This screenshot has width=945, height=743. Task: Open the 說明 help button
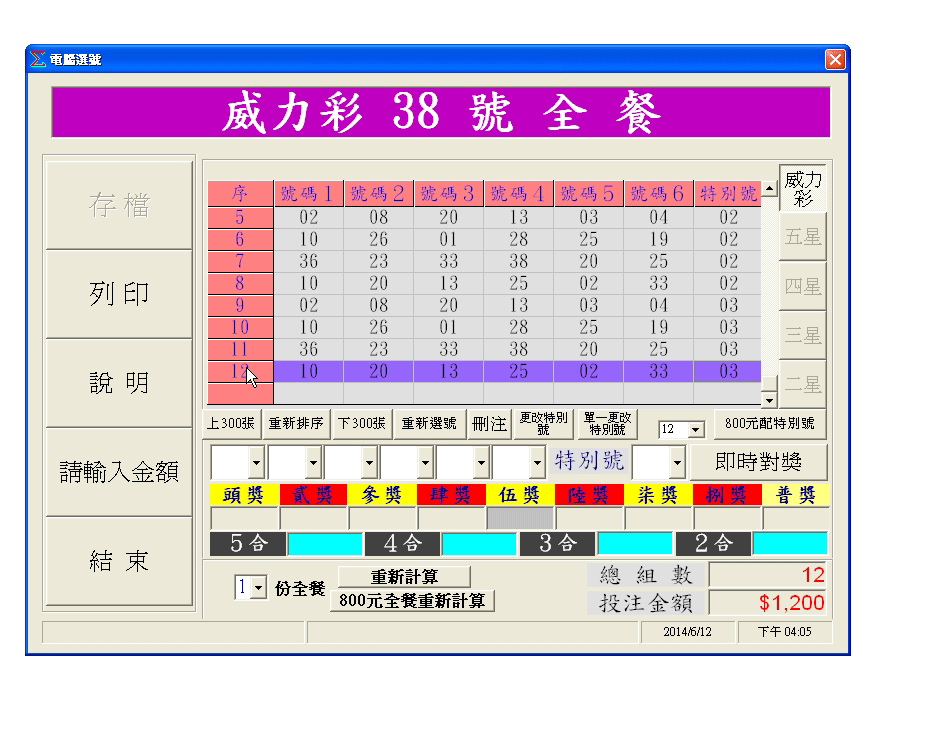(119, 383)
